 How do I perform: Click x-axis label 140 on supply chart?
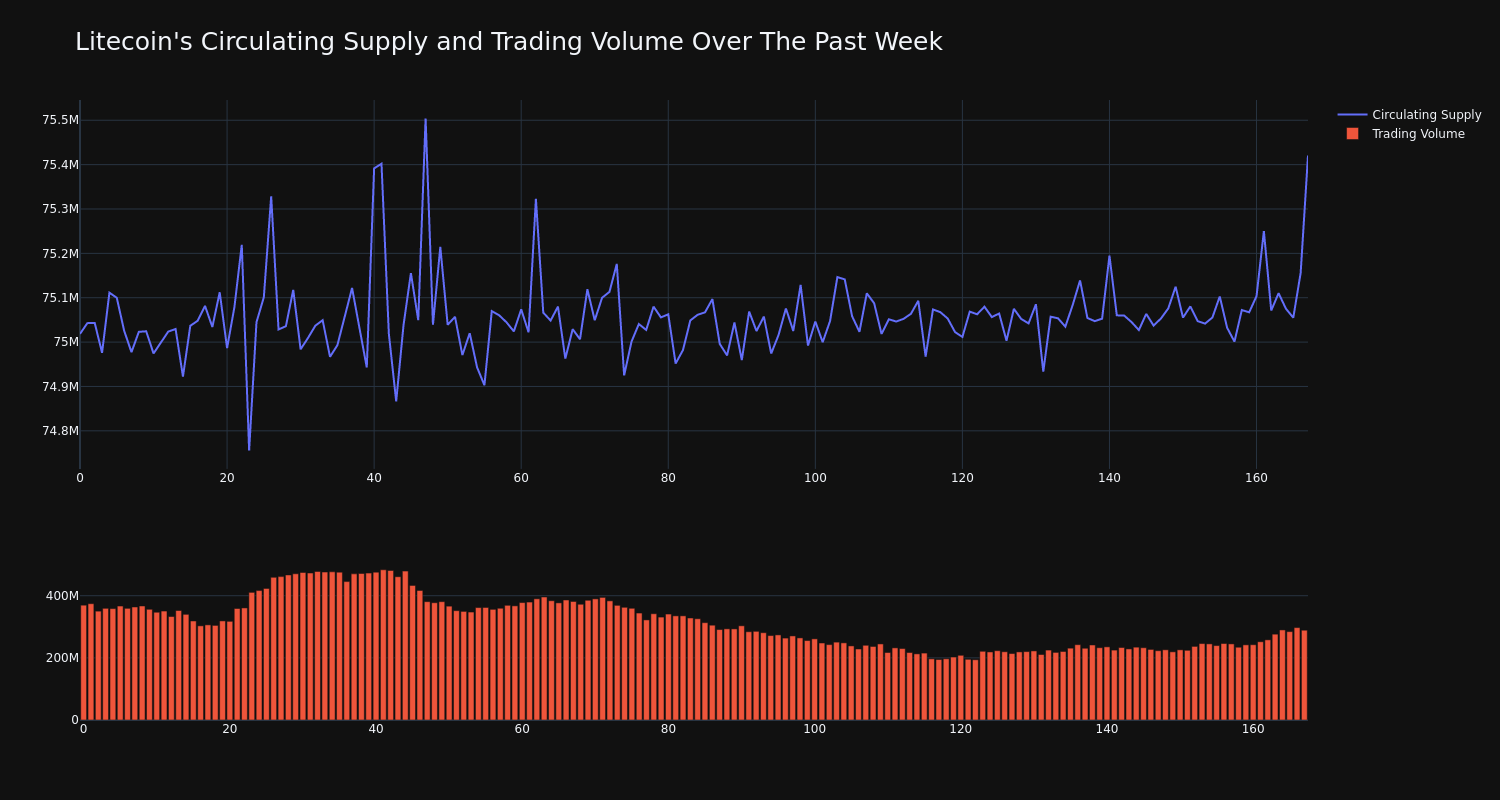click(1109, 478)
